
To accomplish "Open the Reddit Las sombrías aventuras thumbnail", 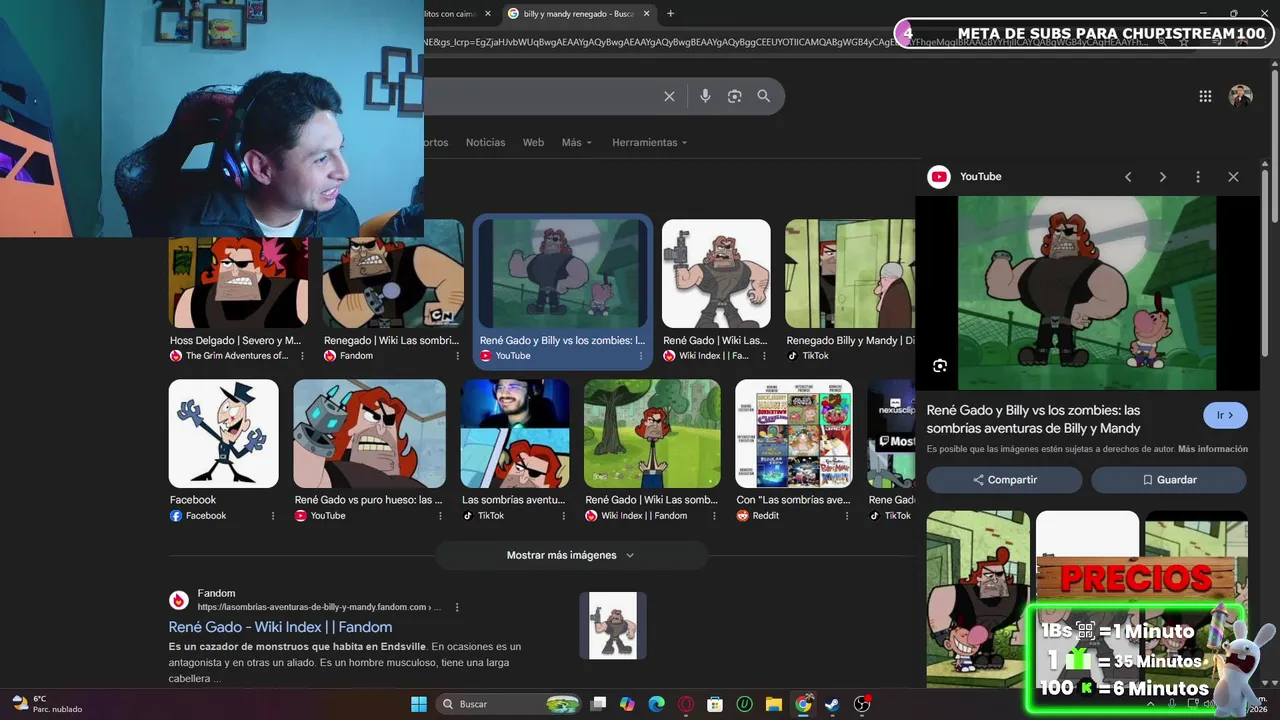I will (794, 433).
